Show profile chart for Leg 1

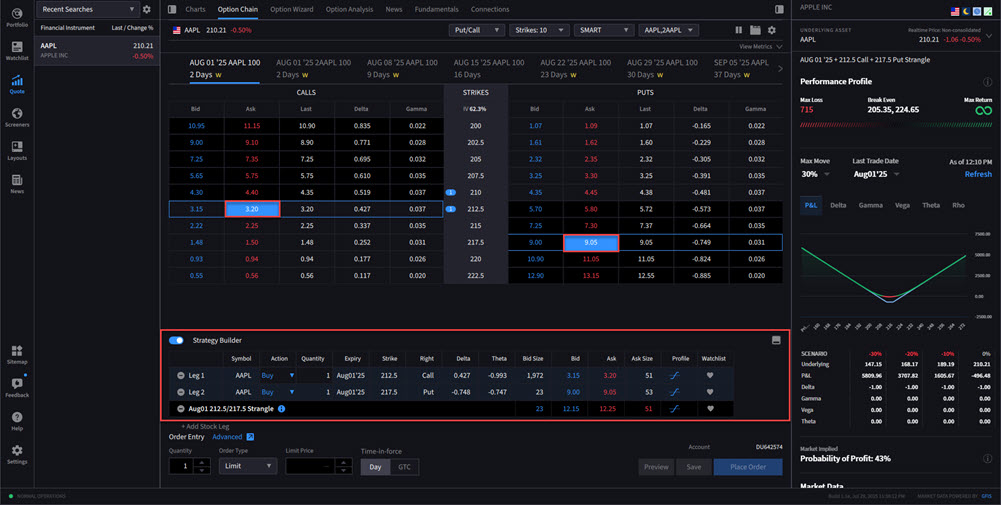point(674,376)
